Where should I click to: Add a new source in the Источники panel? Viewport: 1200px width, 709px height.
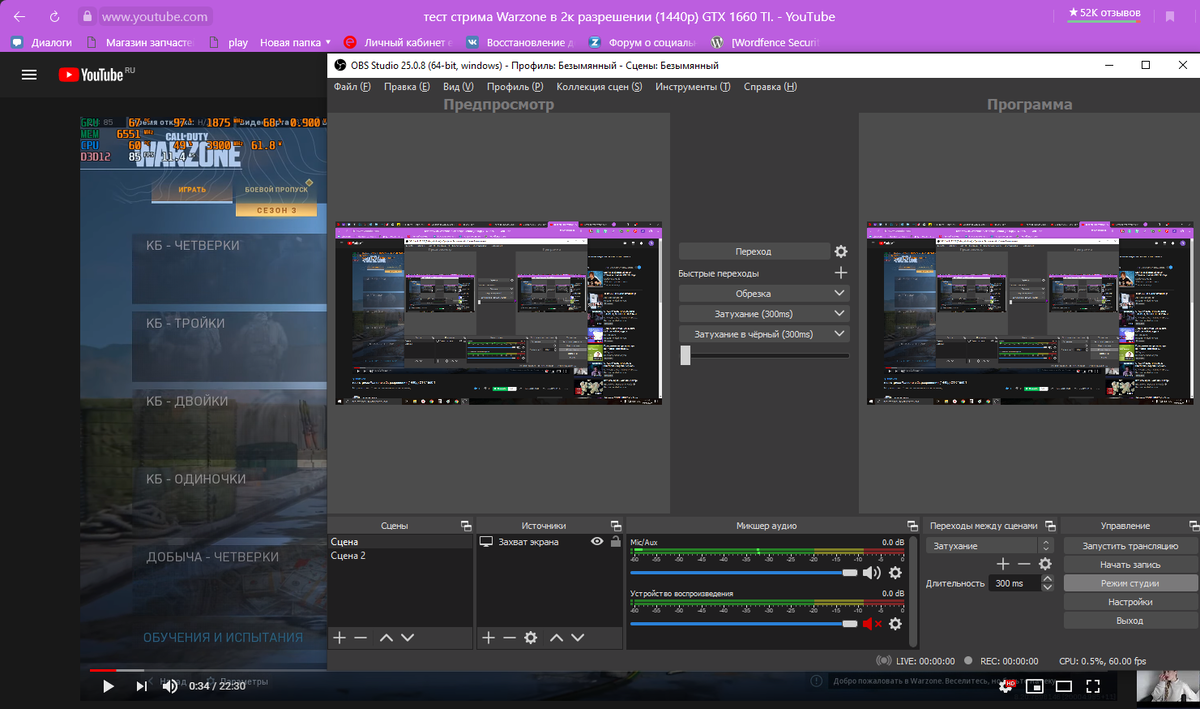[x=488, y=637]
